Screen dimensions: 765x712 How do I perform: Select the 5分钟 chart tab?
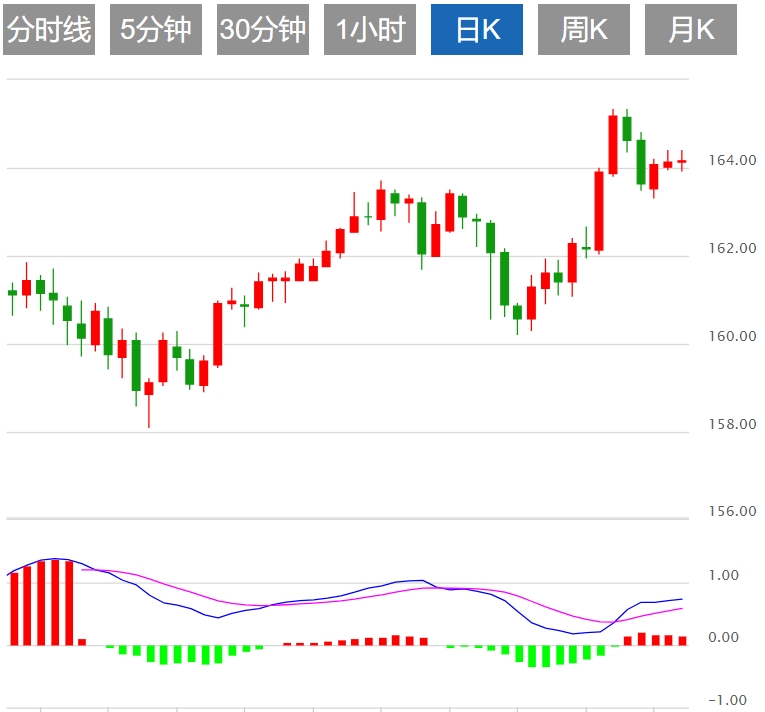[x=156, y=30]
